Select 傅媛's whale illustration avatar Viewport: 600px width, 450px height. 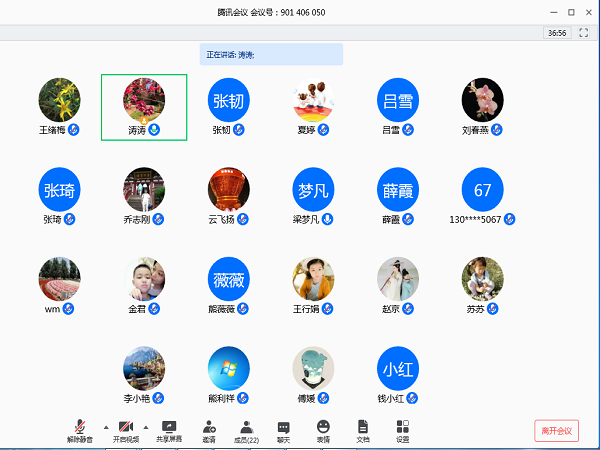(x=313, y=368)
